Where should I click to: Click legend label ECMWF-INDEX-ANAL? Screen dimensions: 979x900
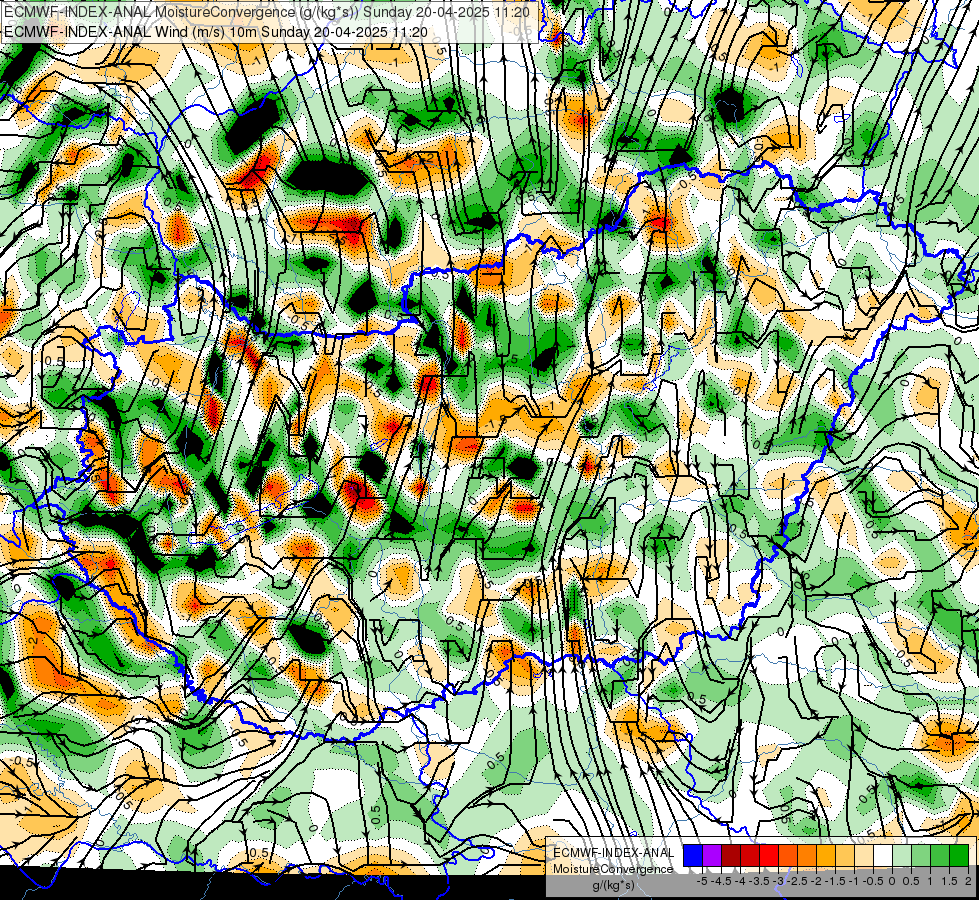614,853
